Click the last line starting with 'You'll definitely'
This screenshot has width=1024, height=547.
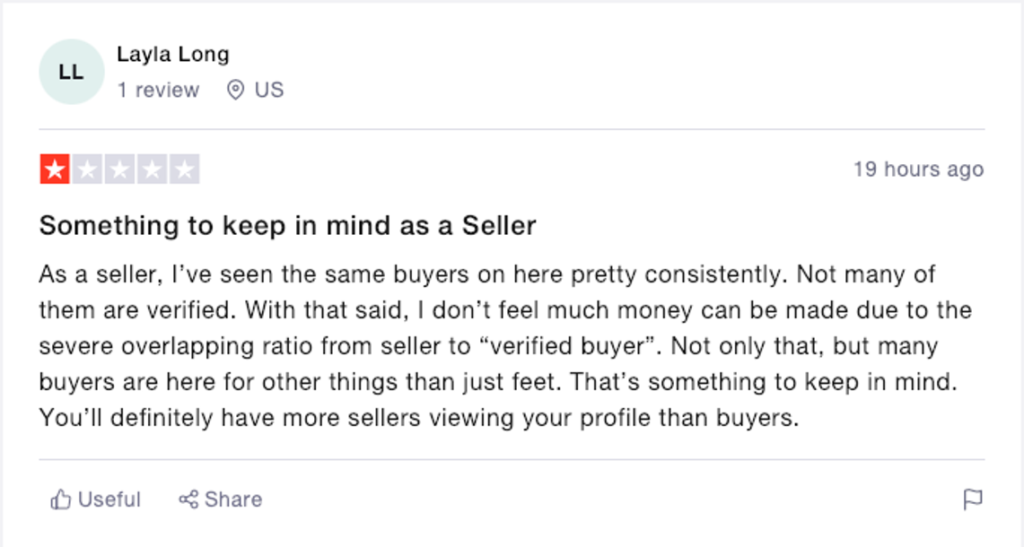419,418
